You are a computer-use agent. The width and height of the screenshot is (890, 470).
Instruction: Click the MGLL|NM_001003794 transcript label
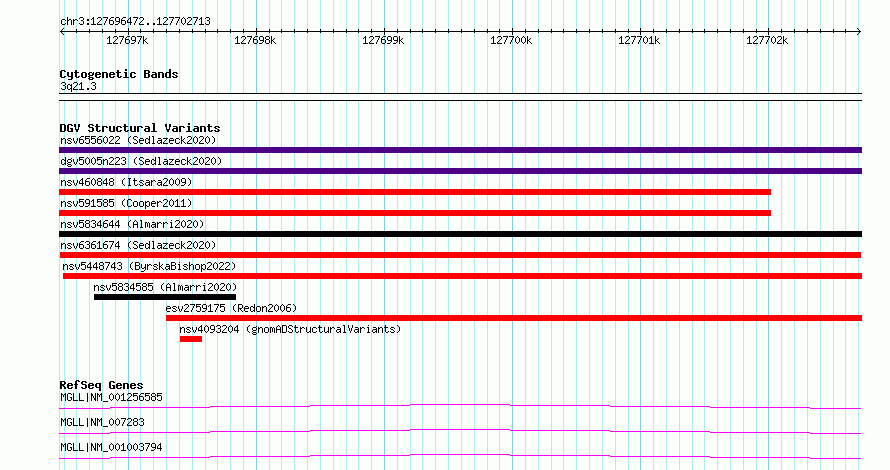pos(111,447)
